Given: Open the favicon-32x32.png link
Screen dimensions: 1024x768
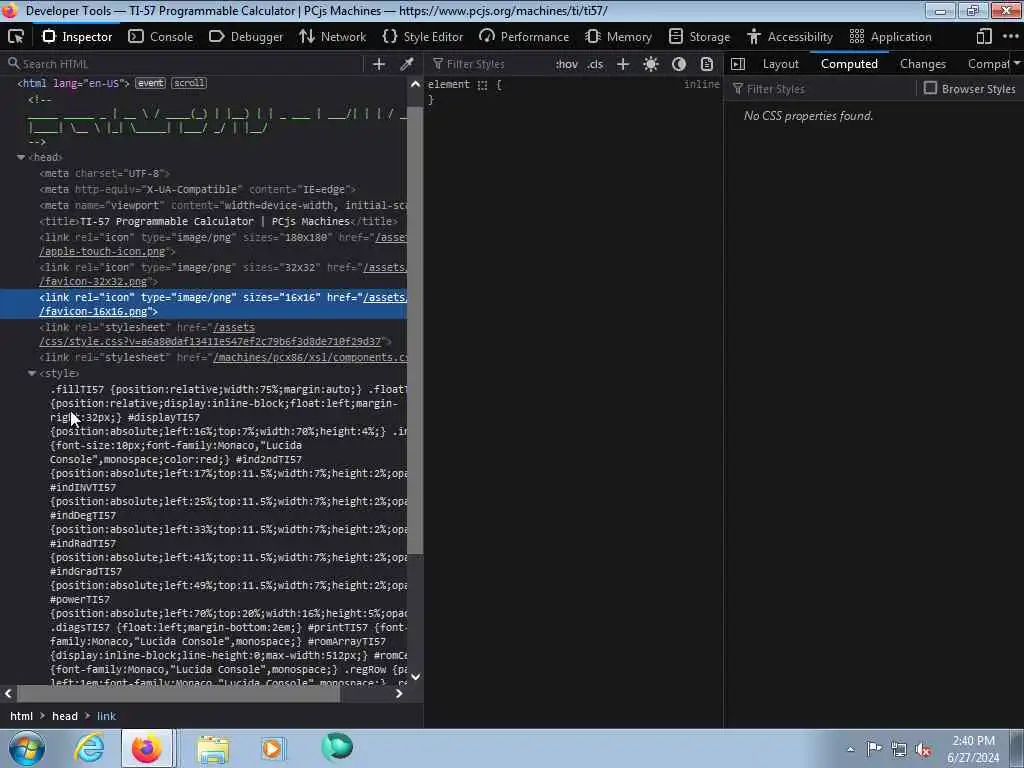Looking at the screenshot, I should (95, 281).
